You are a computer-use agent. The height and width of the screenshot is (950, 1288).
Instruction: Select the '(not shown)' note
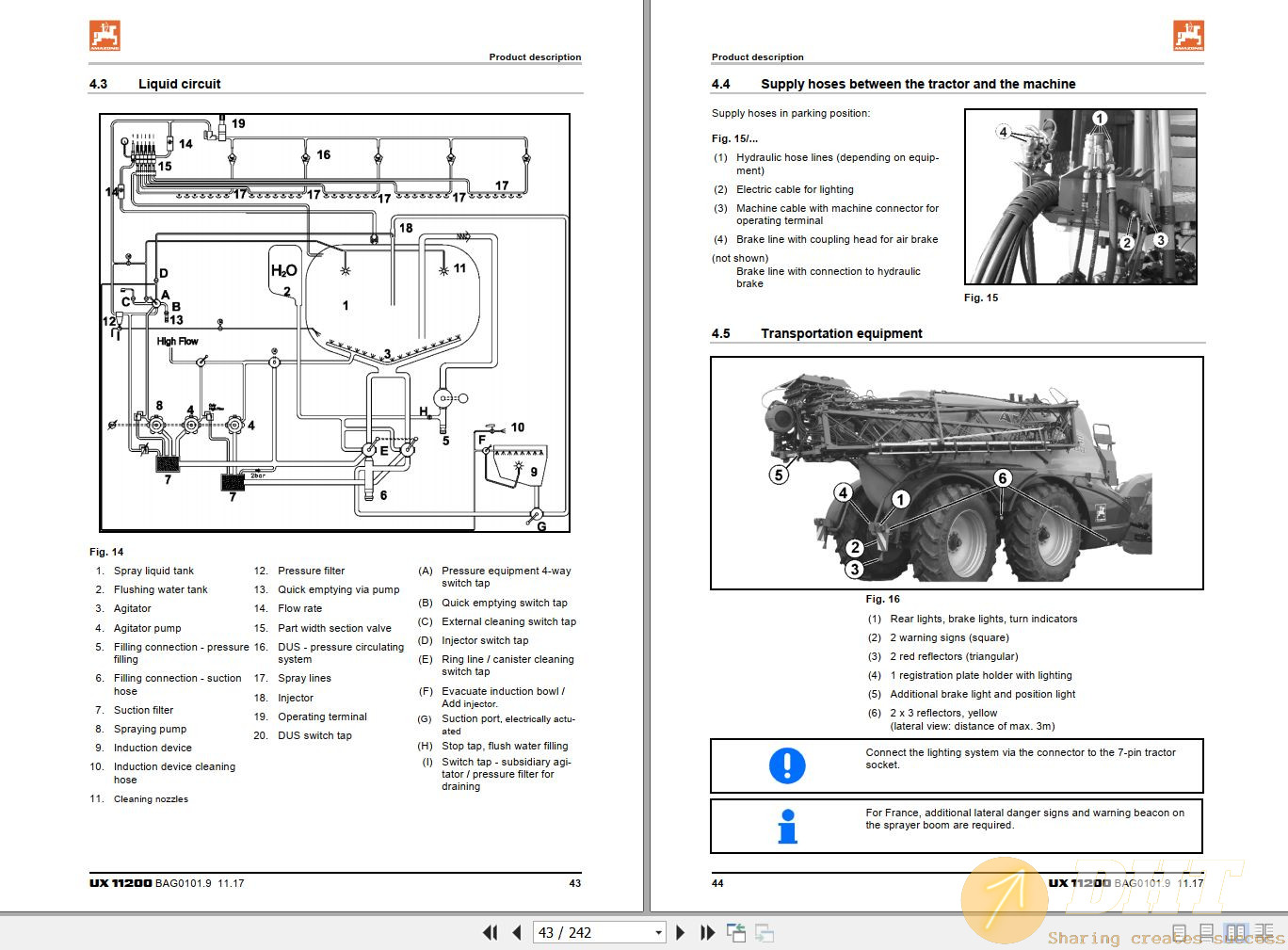tap(740, 258)
